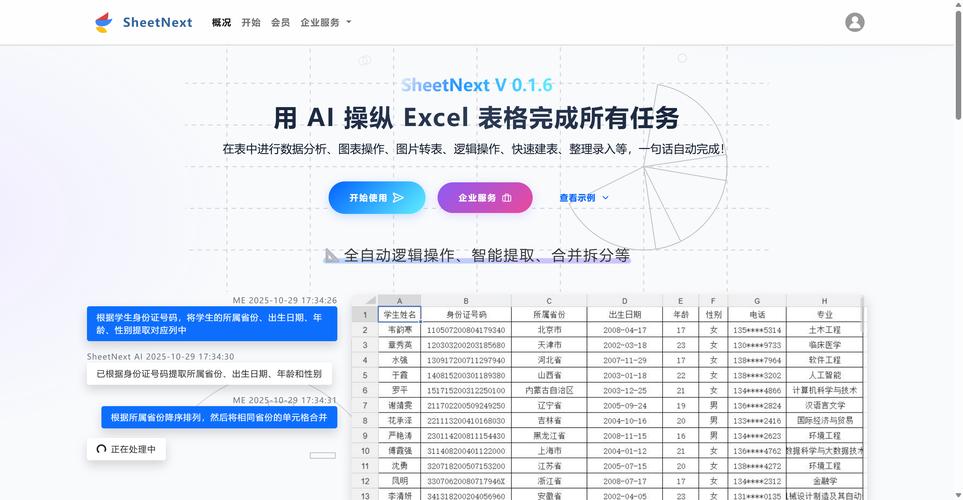Click cell 内蒙古自治区
This screenshot has width=963, height=500.
[x=549, y=390]
